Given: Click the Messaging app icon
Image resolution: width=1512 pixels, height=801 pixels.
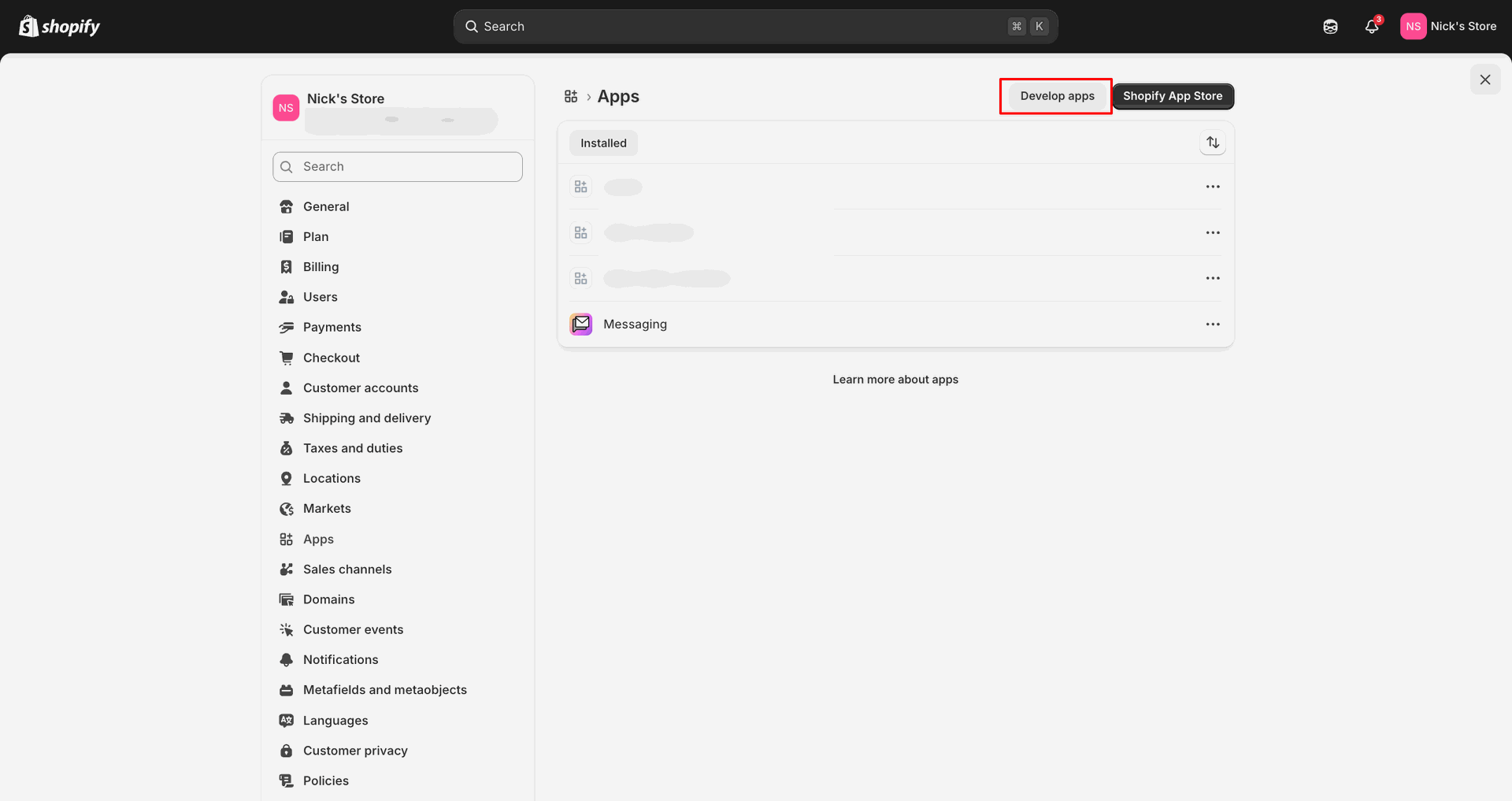Looking at the screenshot, I should [x=581, y=324].
